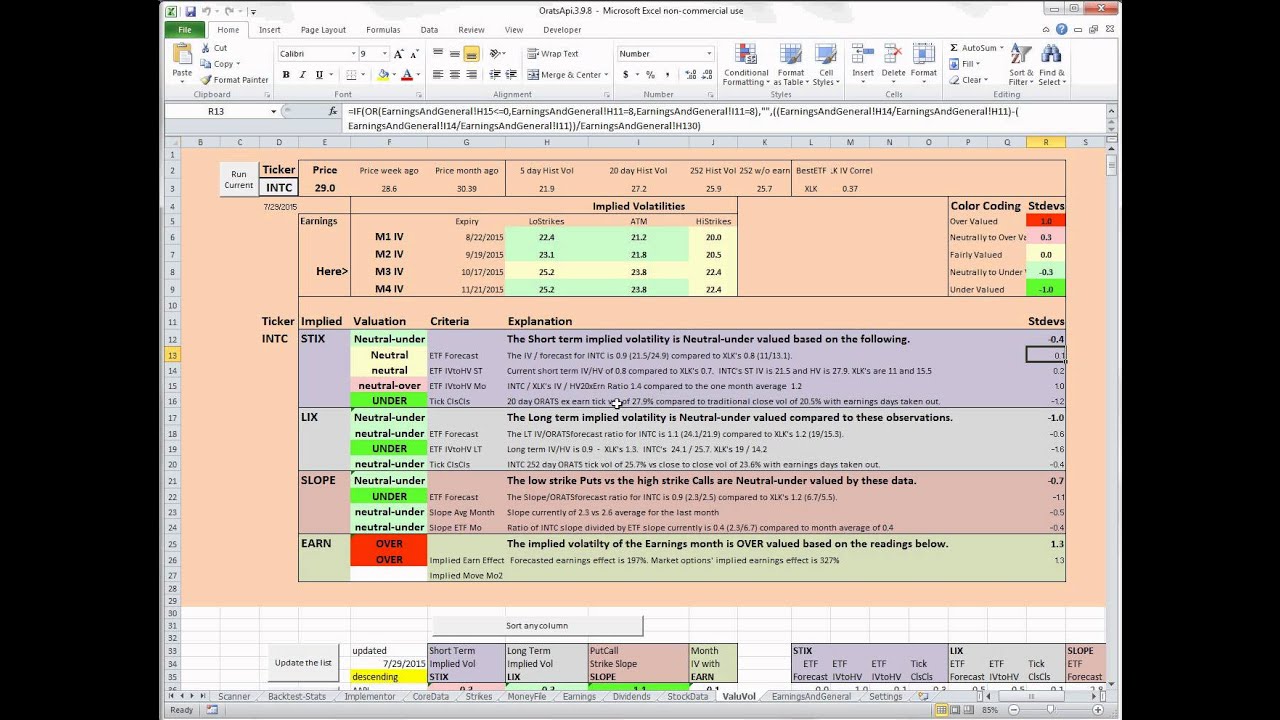The height and width of the screenshot is (720, 1280).
Task: Switch to the Page Layout tab
Action: pos(323,30)
